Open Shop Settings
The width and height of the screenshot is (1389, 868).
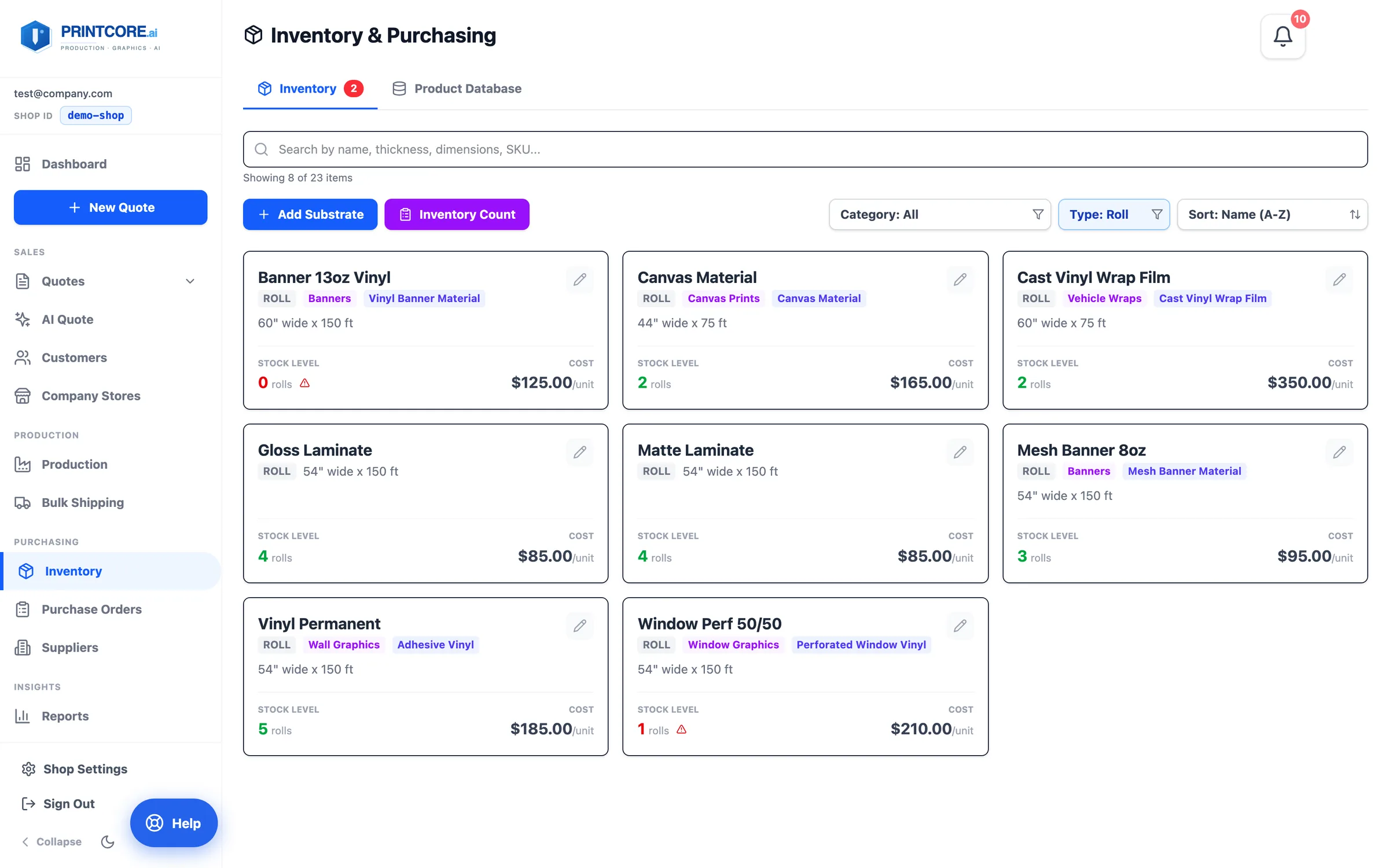point(75,769)
